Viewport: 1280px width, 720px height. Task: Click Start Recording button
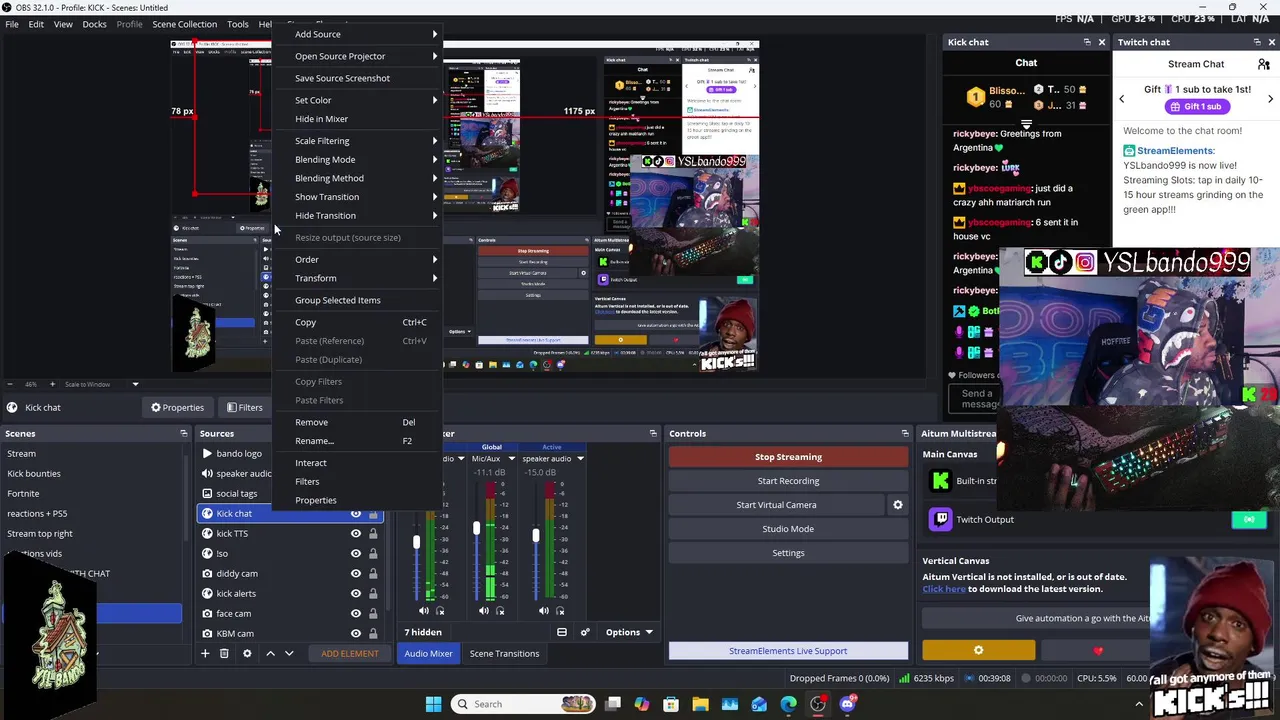click(x=788, y=481)
